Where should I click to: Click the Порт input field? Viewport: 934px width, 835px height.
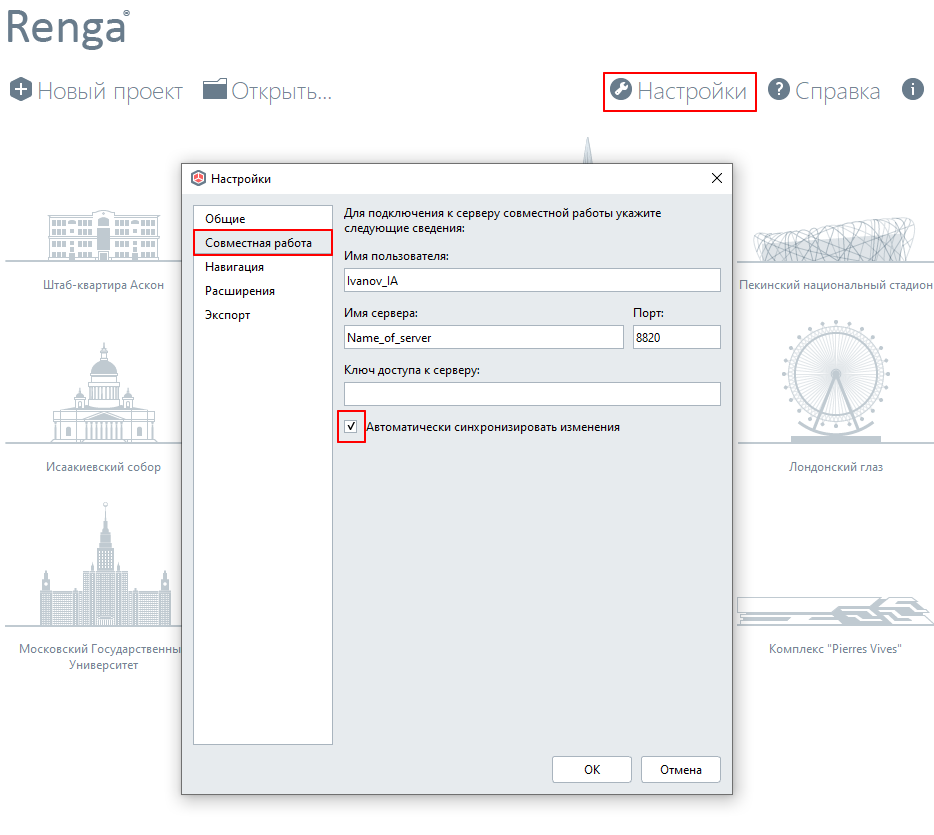[x=677, y=337]
